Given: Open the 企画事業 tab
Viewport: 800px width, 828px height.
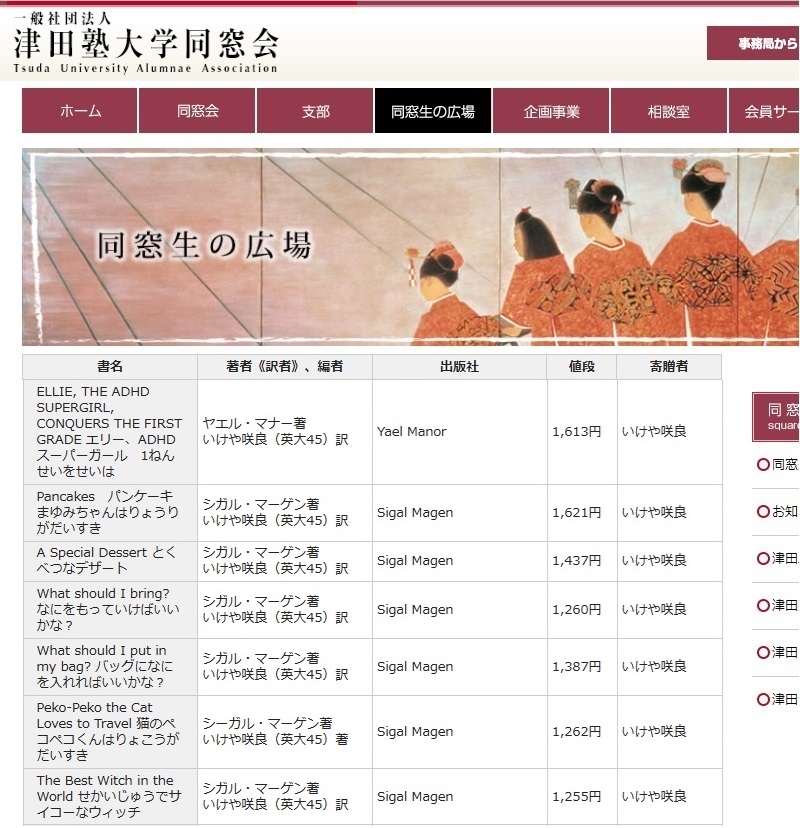Looking at the screenshot, I should pyautogui.click(x=551, y=111).
